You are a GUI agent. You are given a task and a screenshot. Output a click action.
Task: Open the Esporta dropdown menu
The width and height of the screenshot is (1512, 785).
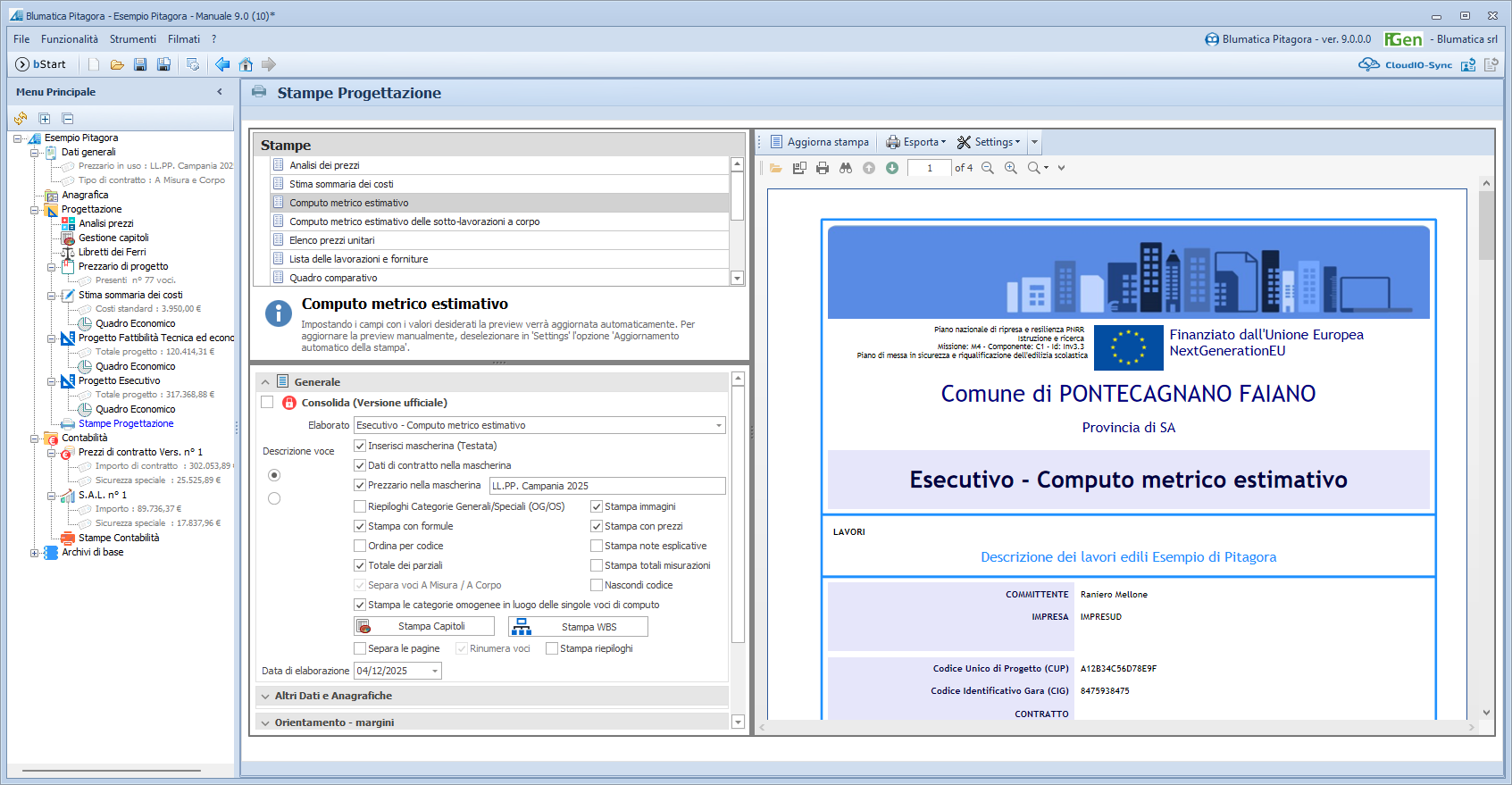tap(917, 142)
